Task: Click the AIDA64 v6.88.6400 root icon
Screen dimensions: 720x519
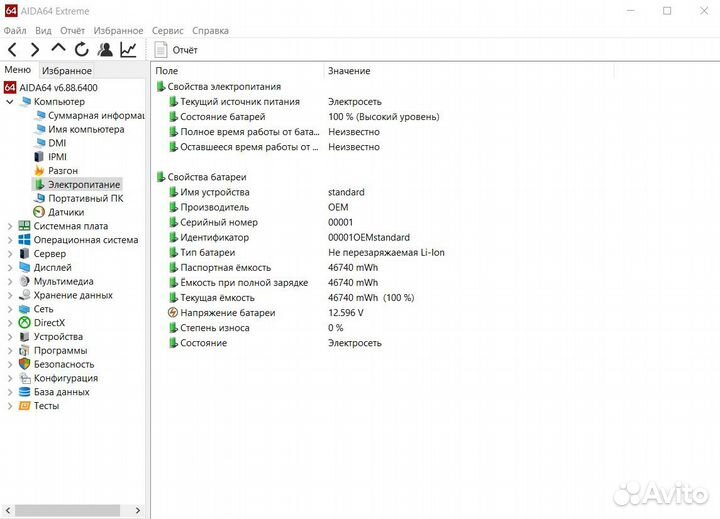Action: pos(10,87)
